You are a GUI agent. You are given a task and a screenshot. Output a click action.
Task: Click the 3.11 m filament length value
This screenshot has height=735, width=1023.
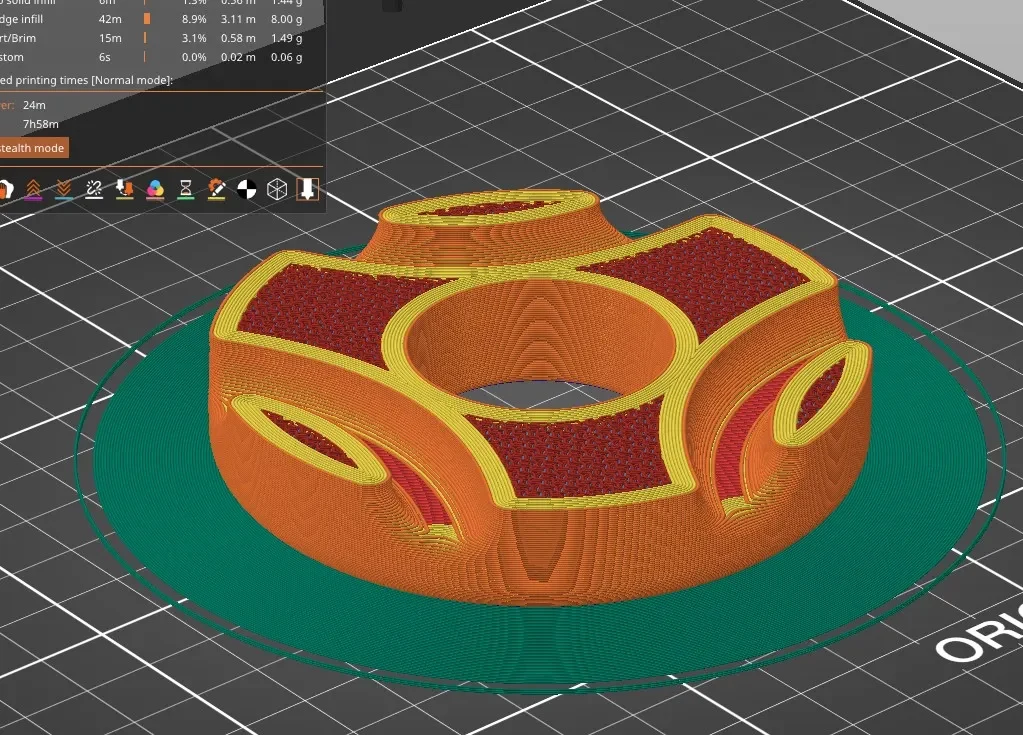click(238, 20)
